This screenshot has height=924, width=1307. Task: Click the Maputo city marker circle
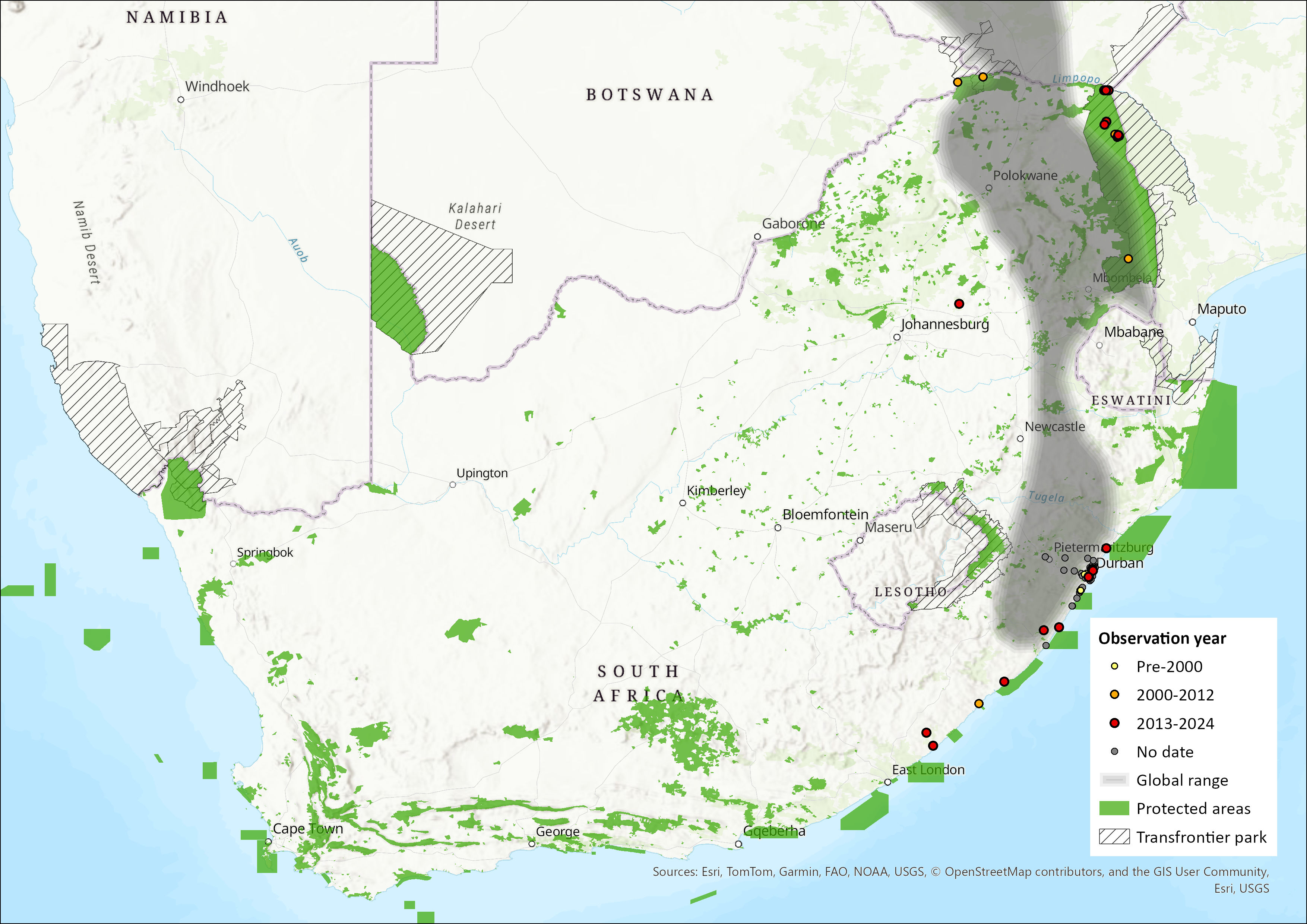click(x=1193, y=322)
